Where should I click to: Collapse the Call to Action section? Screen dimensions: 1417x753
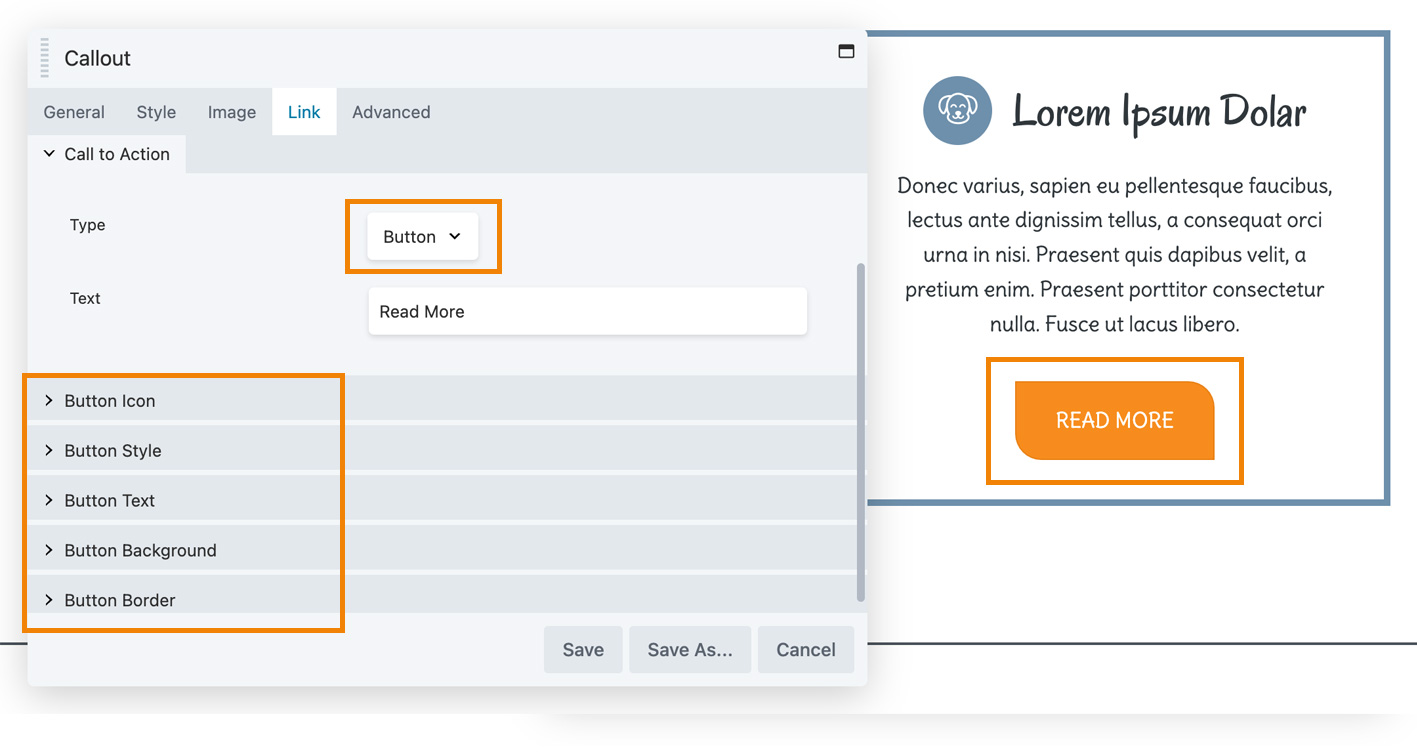pyautogui.click(x=107, y=154)
